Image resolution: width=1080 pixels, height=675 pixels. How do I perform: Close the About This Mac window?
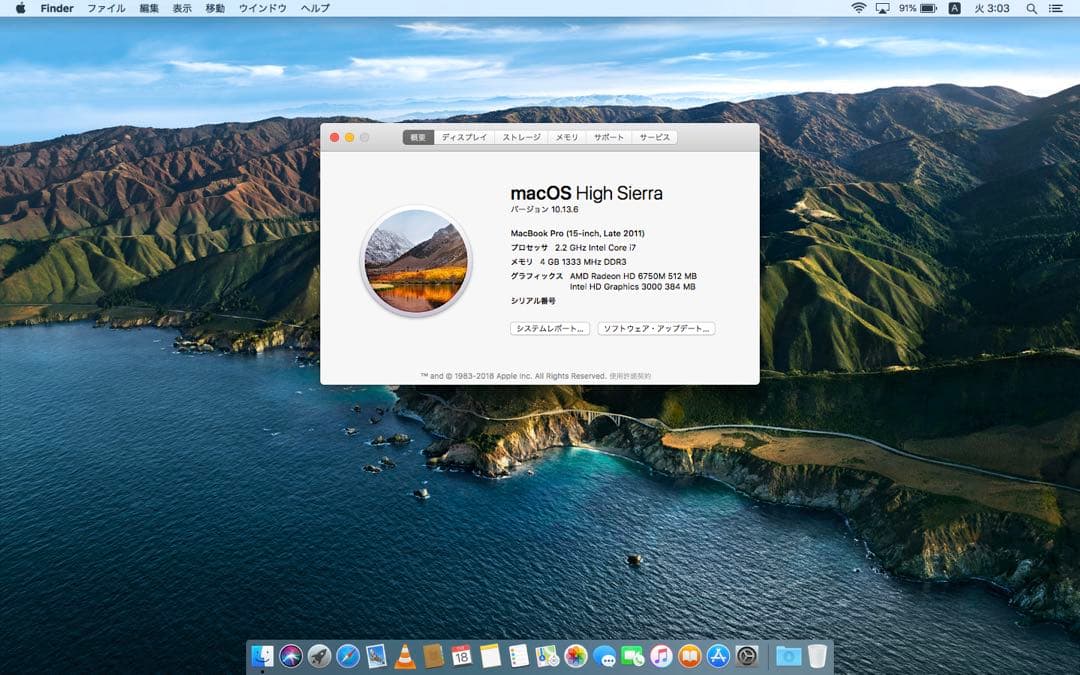[x=335, y=138]
